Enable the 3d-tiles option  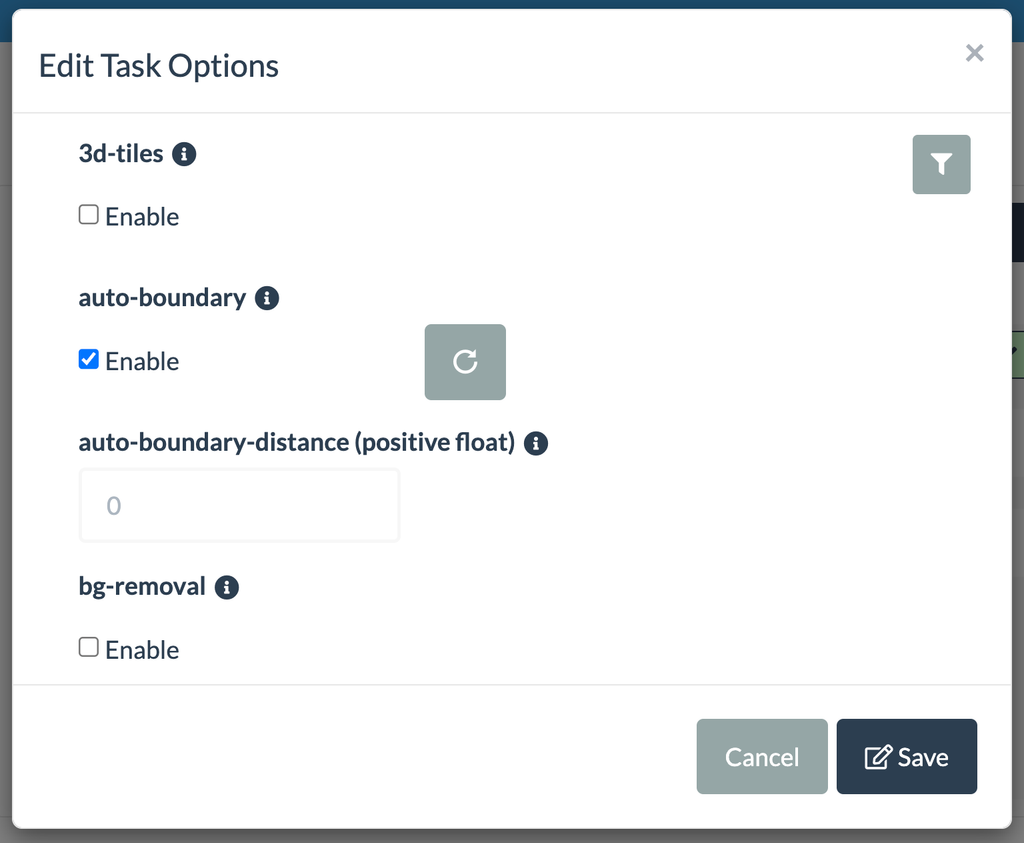tap(88, 213)
